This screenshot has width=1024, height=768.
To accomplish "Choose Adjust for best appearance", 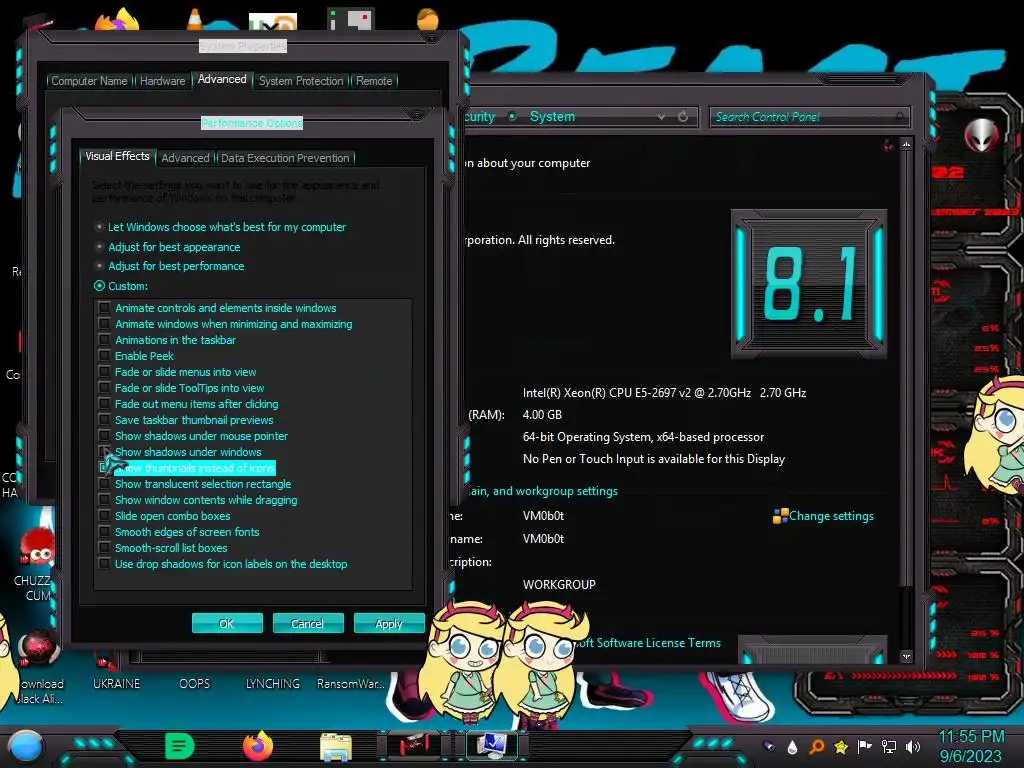I will pos(99,247).
